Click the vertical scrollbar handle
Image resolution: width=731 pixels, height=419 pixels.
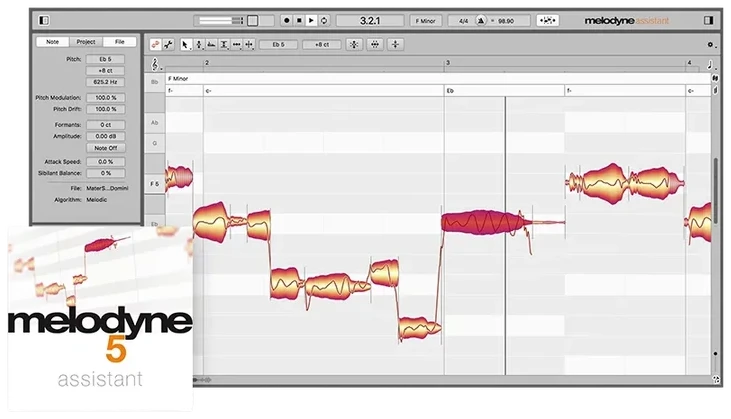click(x=716, y=190)
